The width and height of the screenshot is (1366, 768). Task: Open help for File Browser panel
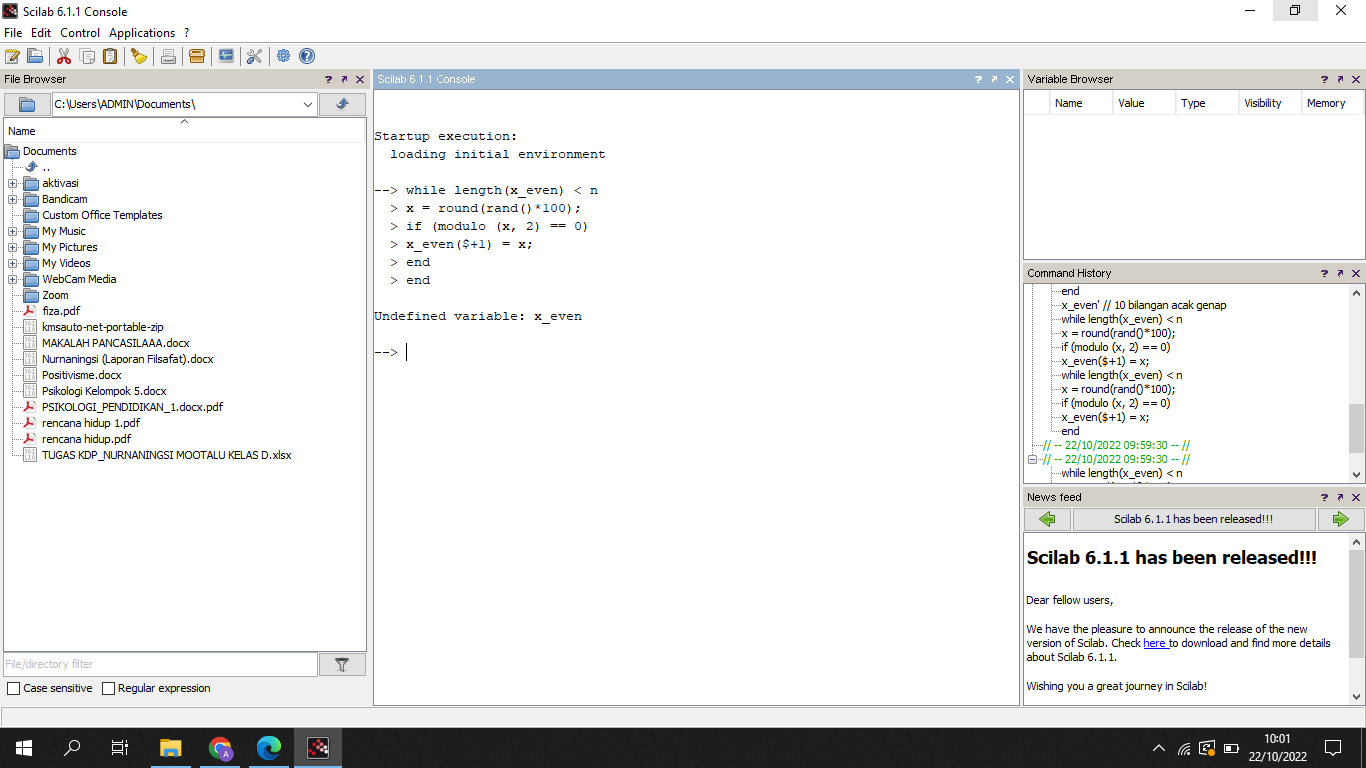[329, 79]
